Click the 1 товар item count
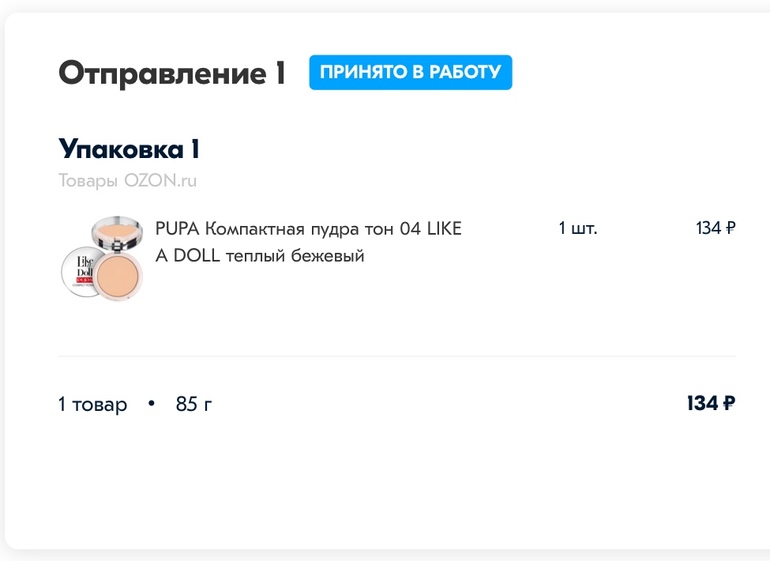This screenshot has width=770, height=561. 93,404
